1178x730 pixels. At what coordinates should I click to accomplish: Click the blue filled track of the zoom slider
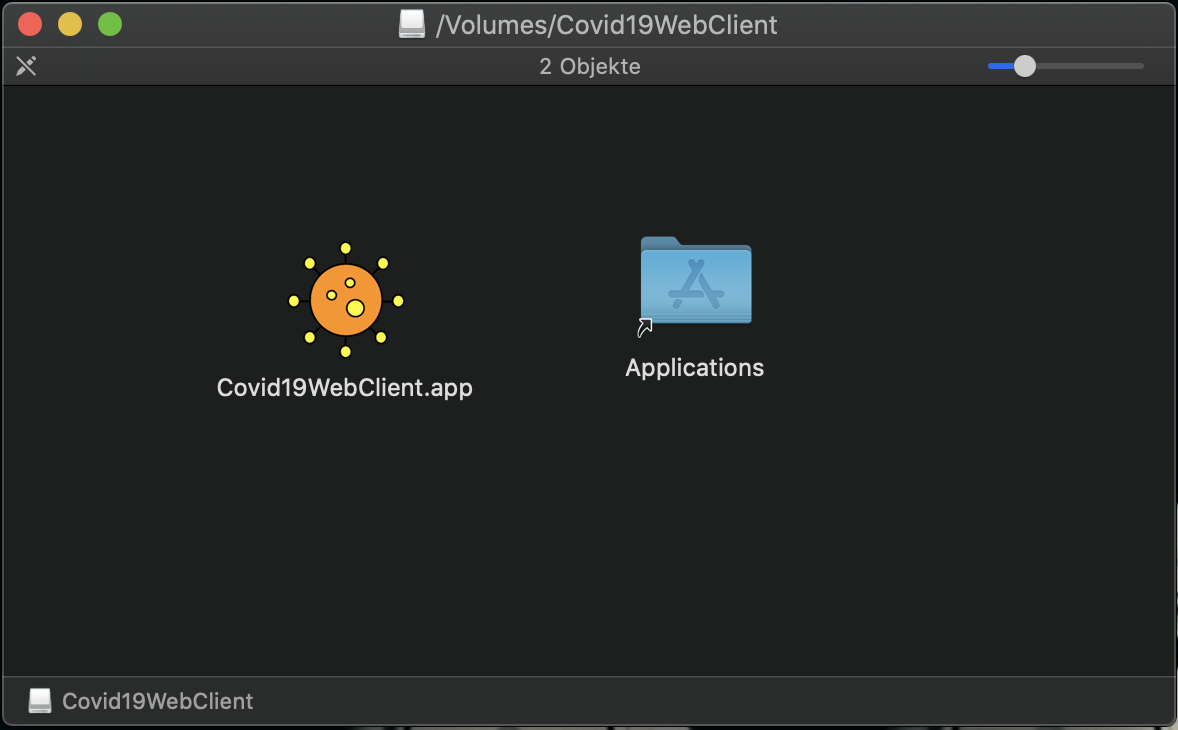[1000, 66]
